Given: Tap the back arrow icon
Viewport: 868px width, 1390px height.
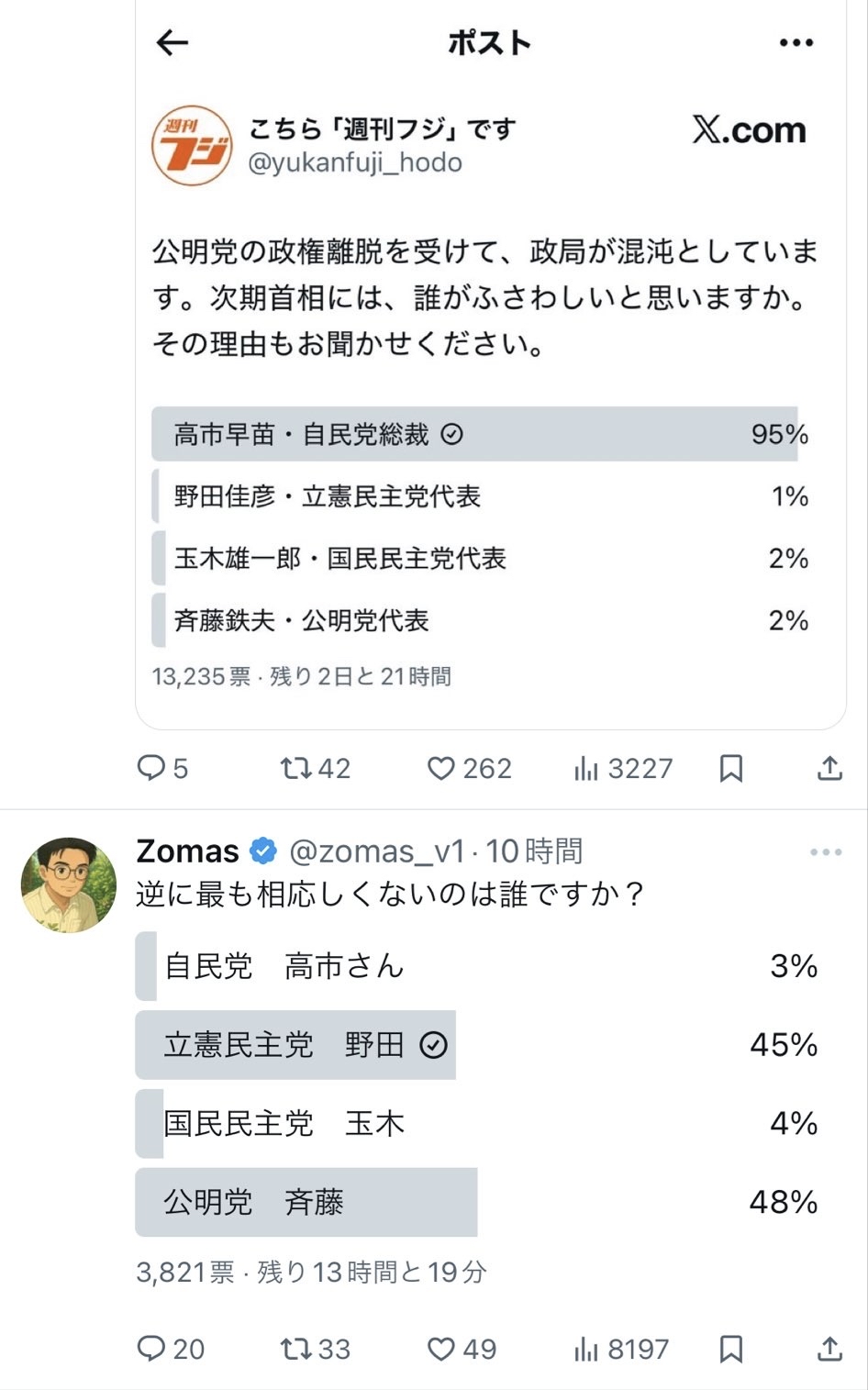Looking at the screenshot, I should click(x=172, y=42).
